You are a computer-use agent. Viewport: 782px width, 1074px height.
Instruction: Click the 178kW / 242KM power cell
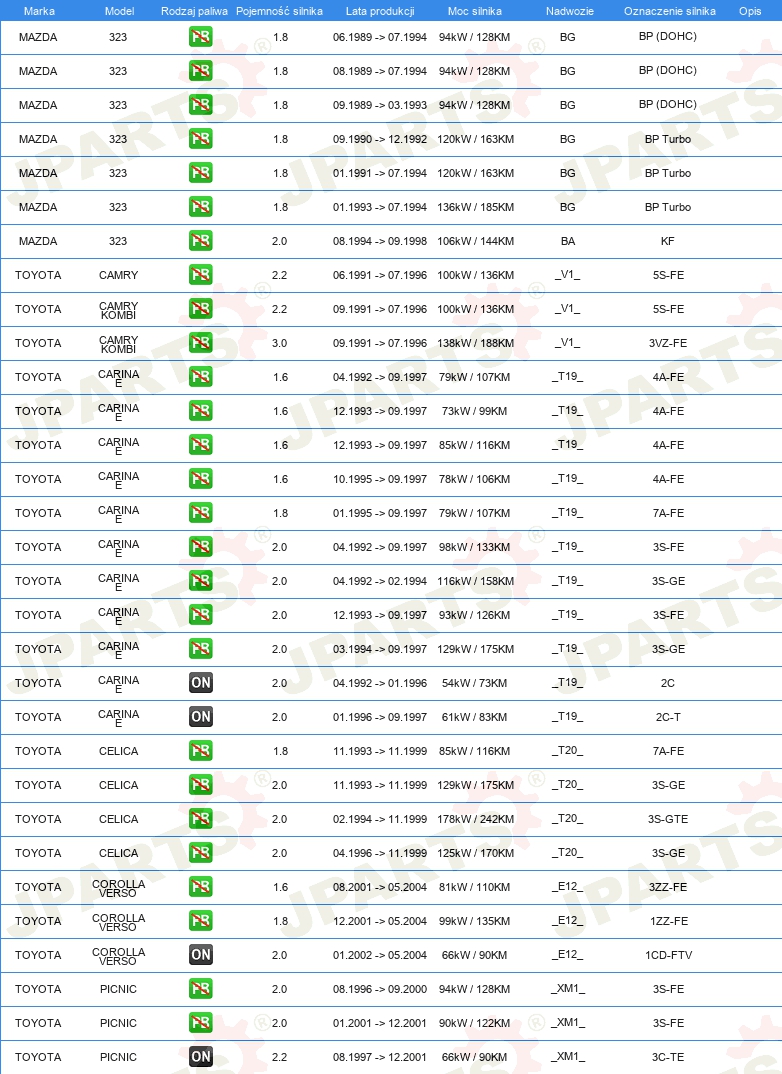click(475, 819)
